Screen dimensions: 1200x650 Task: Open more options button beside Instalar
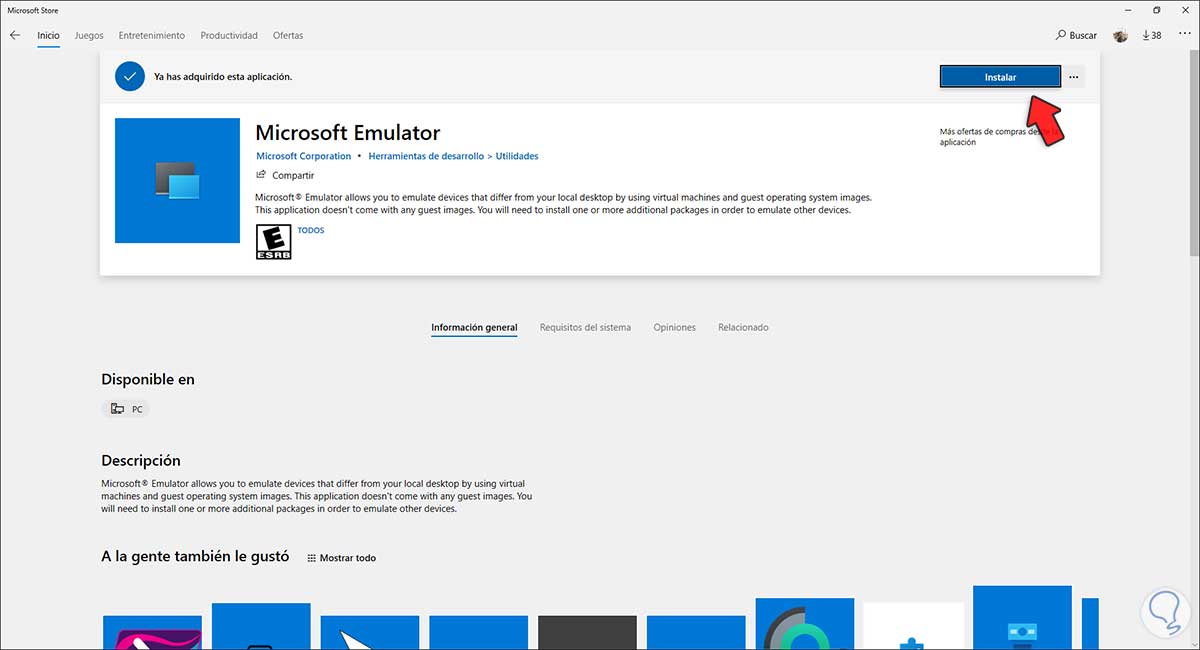pos(1073,77)
